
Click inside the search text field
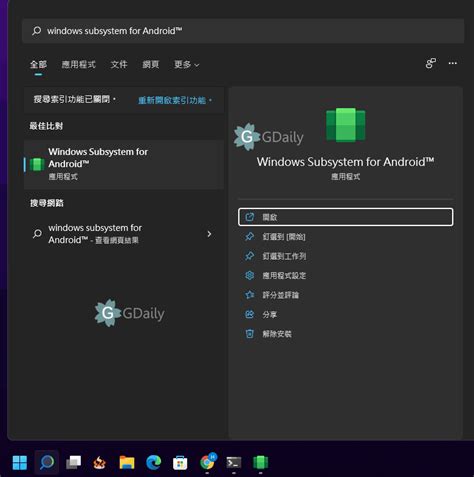243,31
